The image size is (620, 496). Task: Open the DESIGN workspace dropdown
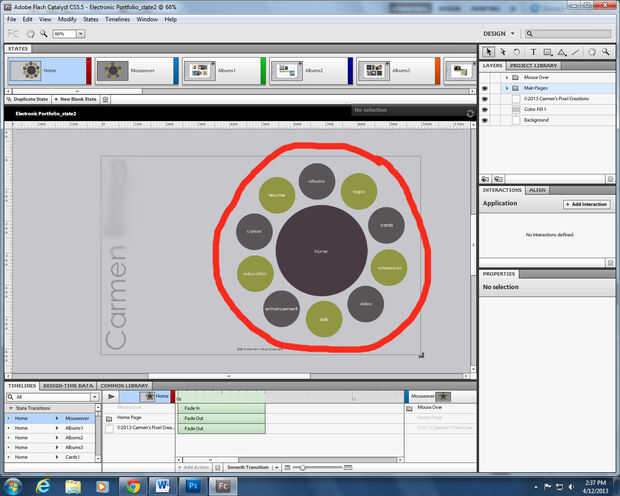512,34
